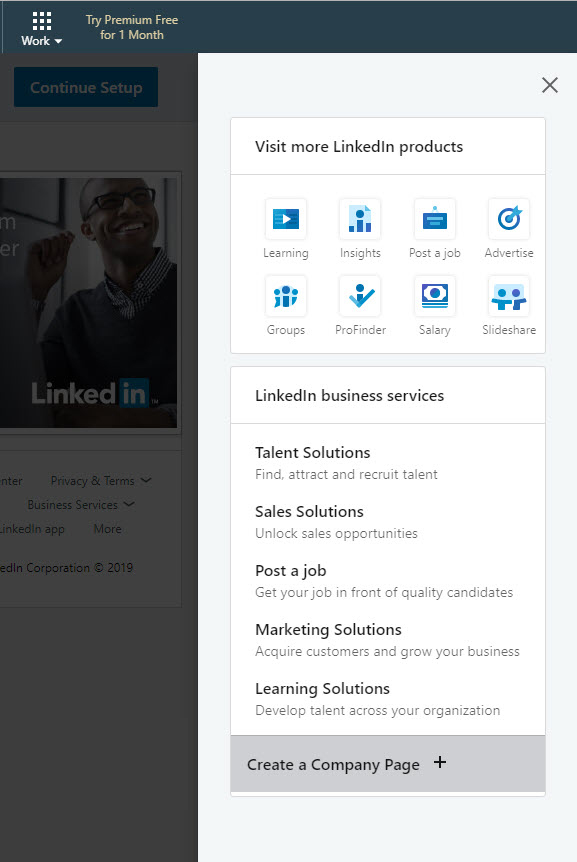Click Create a Company Page
This screenshot has width=577, height=862.
(388, 764)
